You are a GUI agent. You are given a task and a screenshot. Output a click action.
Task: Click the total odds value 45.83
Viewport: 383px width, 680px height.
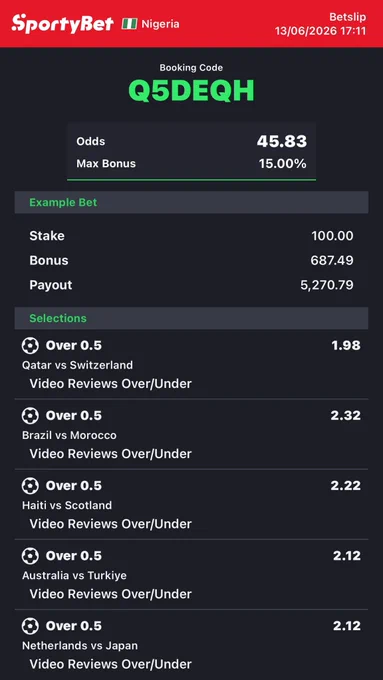pyautogui.click(x=282, y=141)
